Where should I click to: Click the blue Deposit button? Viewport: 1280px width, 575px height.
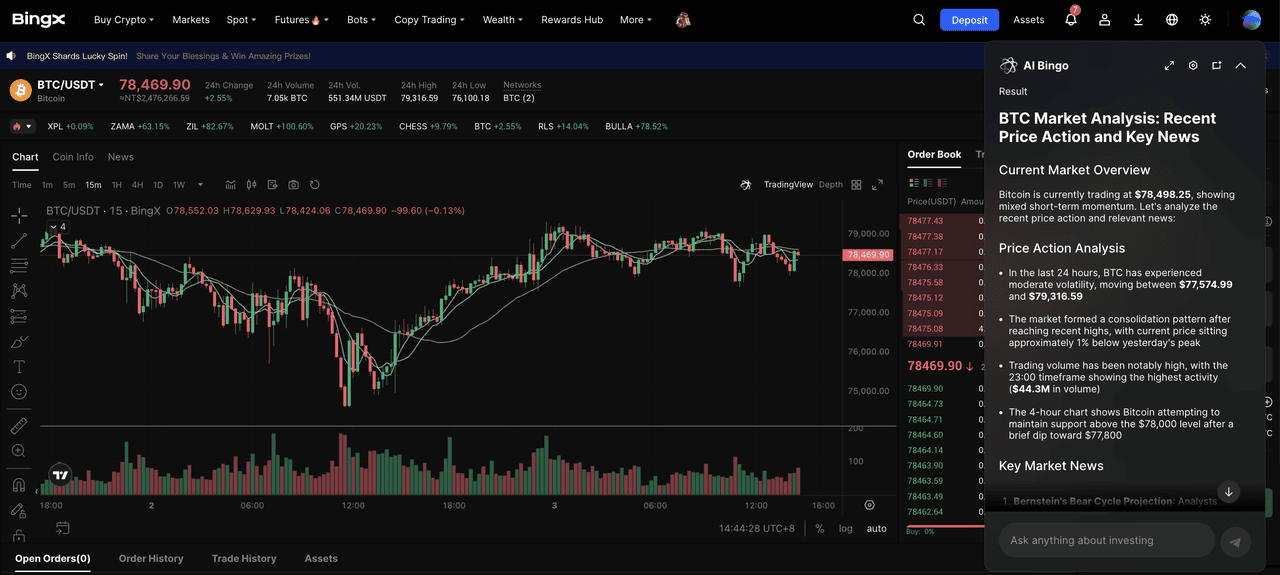point(969,20)
